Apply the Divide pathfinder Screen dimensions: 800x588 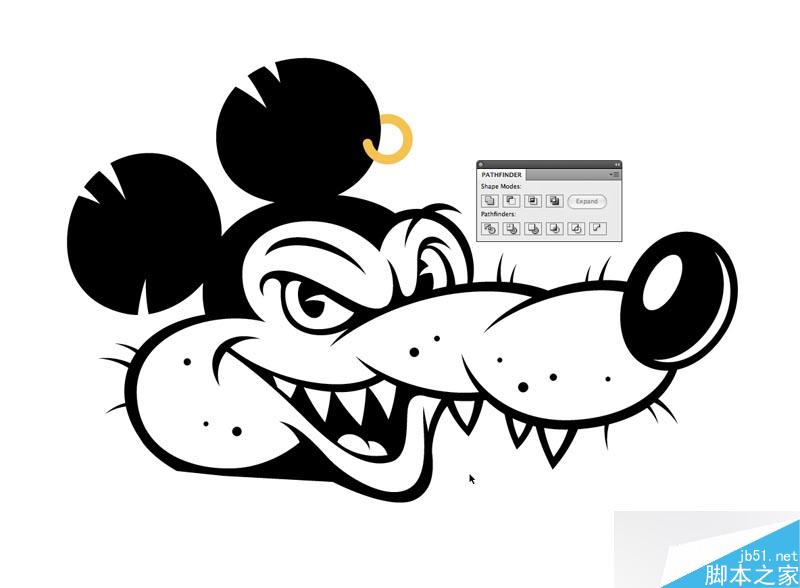(490, 229)
